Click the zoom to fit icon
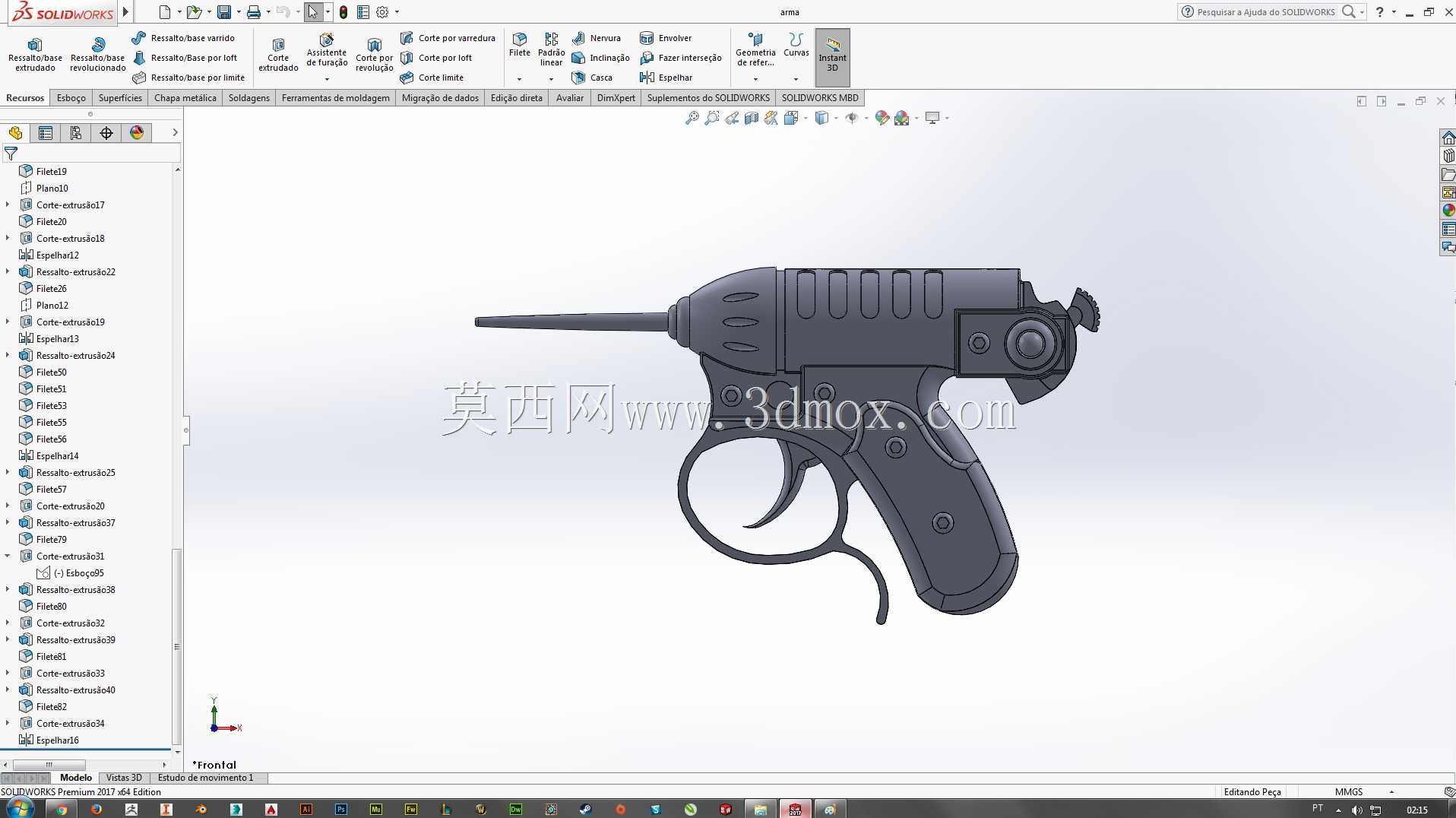 click(692, 118)
